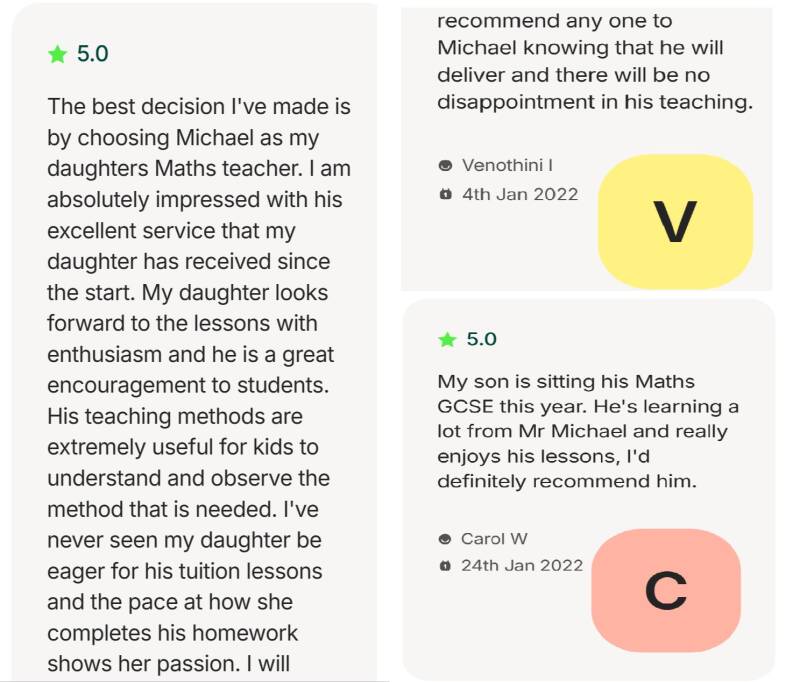Select the 4th Jan 2022 review date
The height and width of the screenshot is (682, 800).
pyautogui.click(x=520, y=194)
